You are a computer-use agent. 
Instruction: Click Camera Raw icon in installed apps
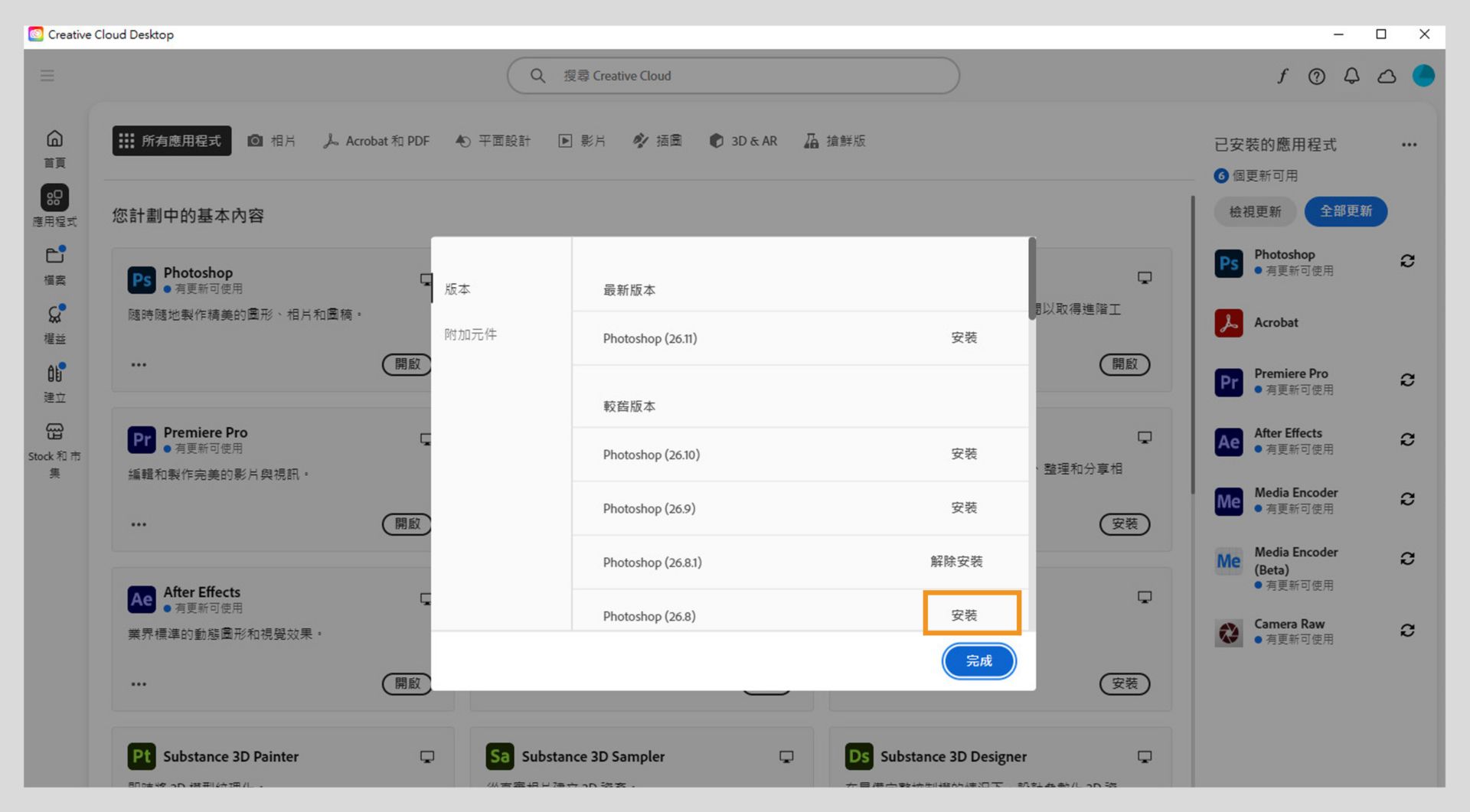point(1229,633)
